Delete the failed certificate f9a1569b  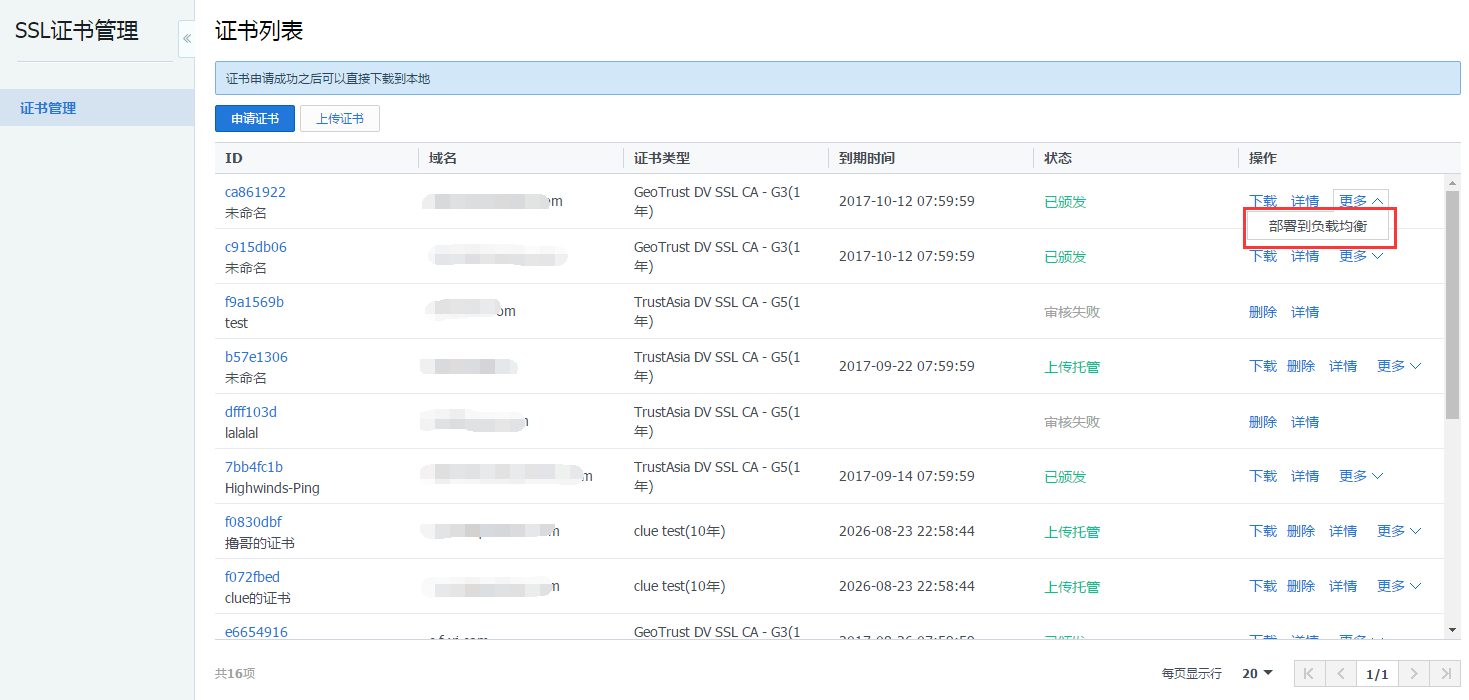(x=1263, y=312)
